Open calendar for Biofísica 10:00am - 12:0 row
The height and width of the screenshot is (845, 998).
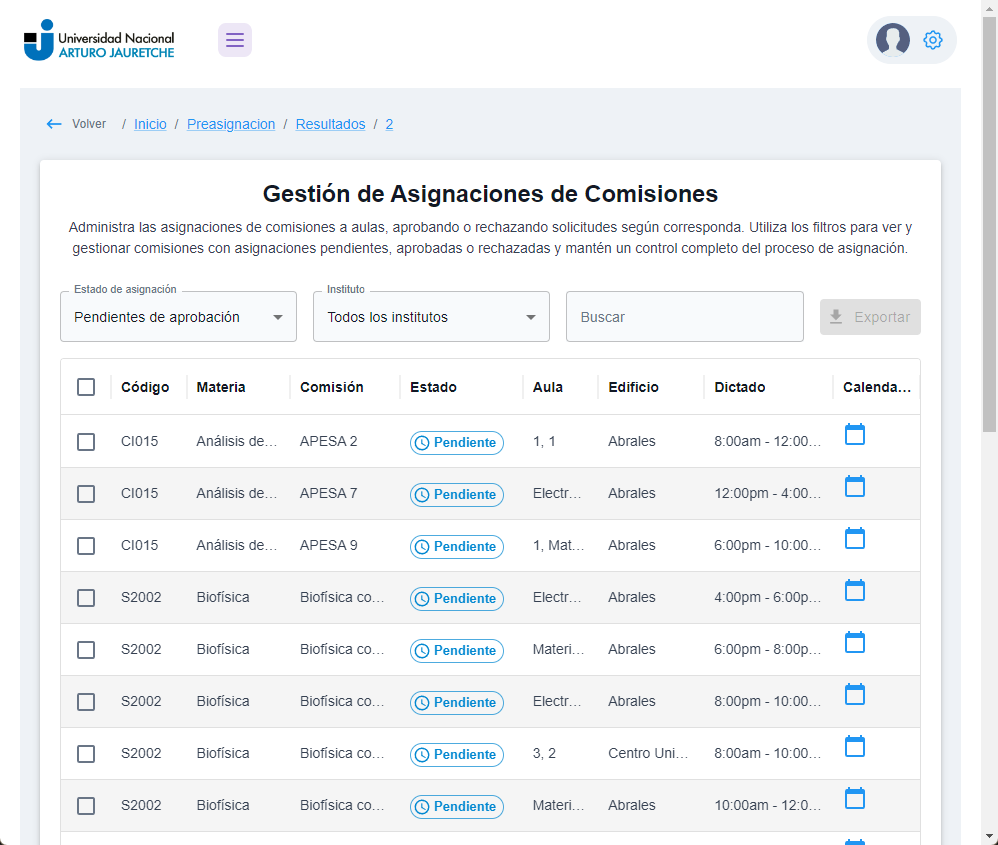[x=854, y=799]
